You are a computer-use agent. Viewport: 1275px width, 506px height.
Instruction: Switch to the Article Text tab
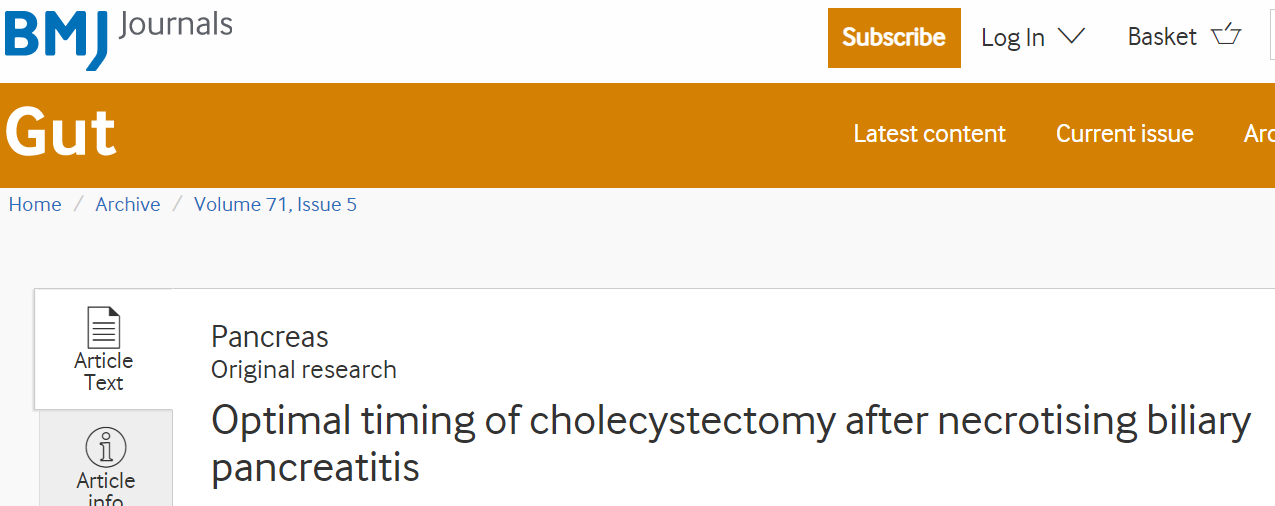point(103,349)
